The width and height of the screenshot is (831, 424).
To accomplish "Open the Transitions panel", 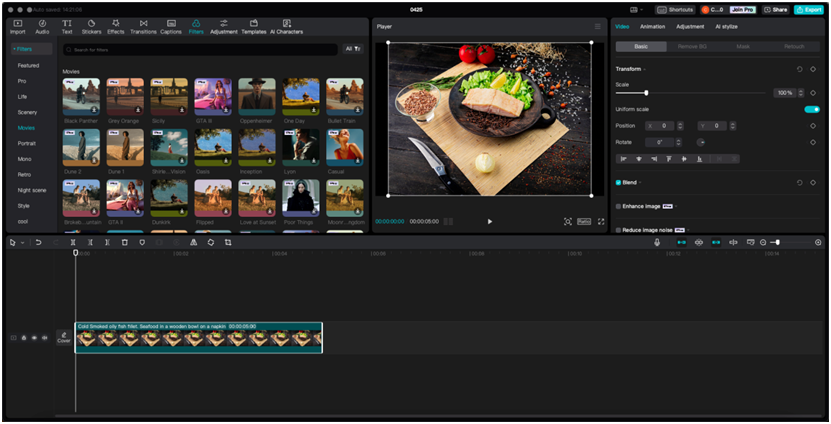I will (143, 26).
